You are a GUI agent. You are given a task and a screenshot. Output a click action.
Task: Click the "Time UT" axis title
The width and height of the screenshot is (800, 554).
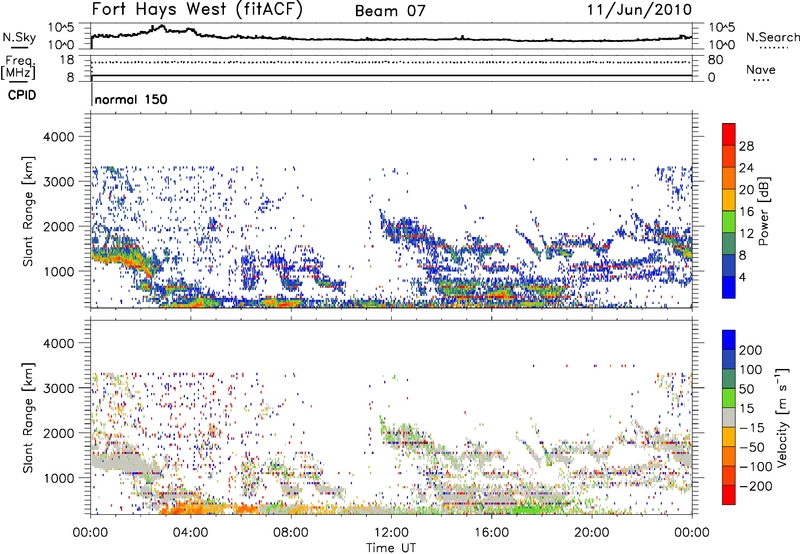click(x=391, y=548)
